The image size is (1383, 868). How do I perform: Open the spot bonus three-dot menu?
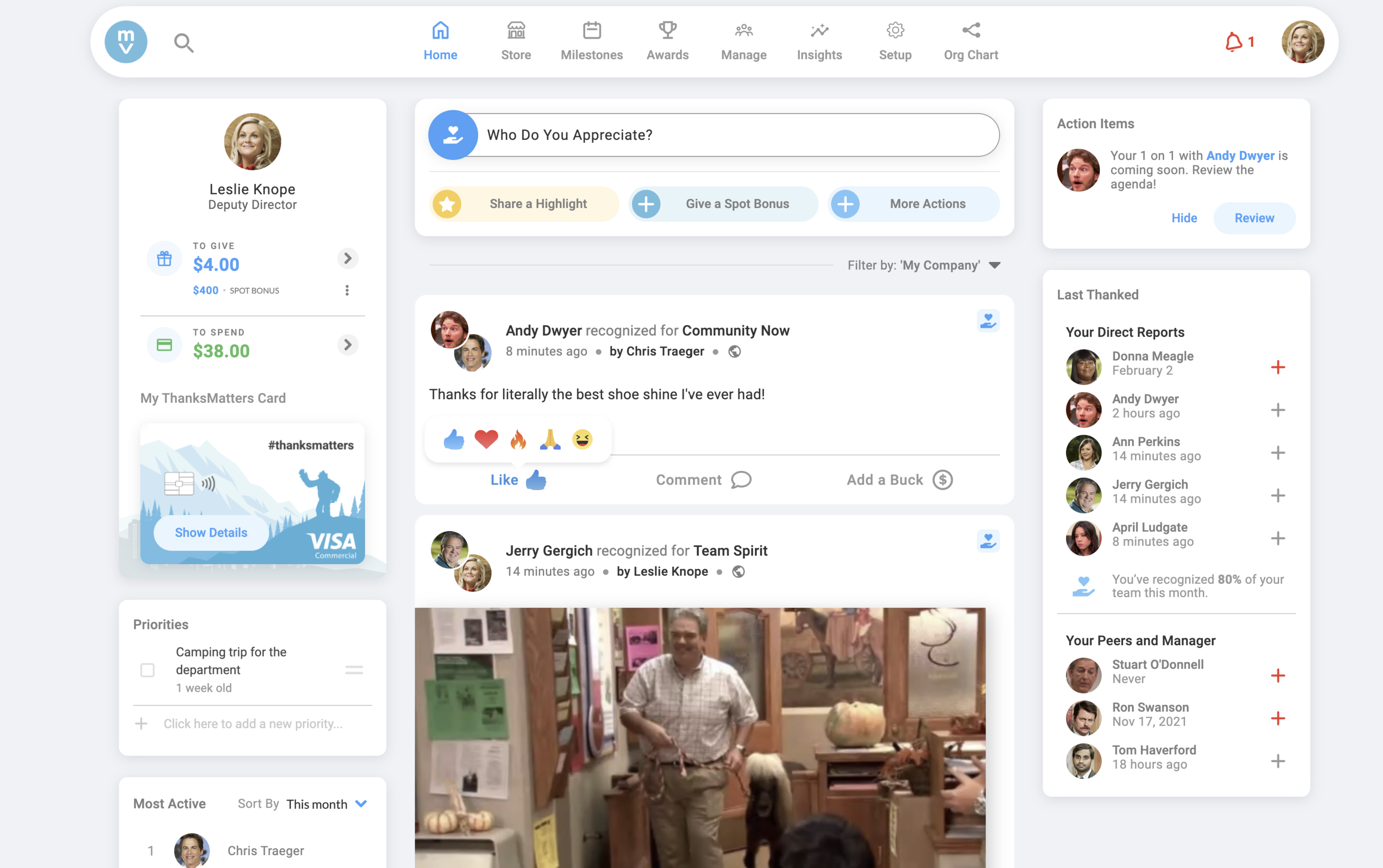click(347, 291)
